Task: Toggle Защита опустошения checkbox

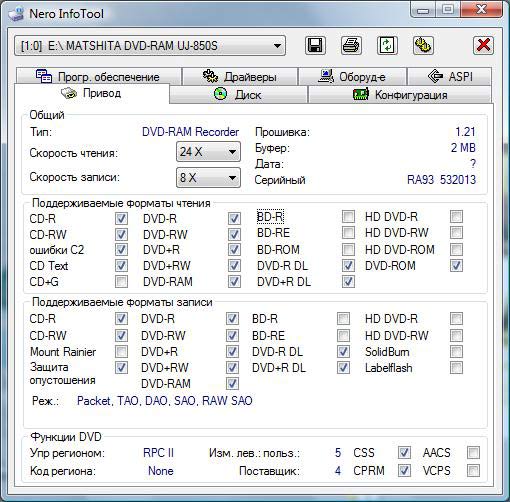Action: click(x=121, y=368)
